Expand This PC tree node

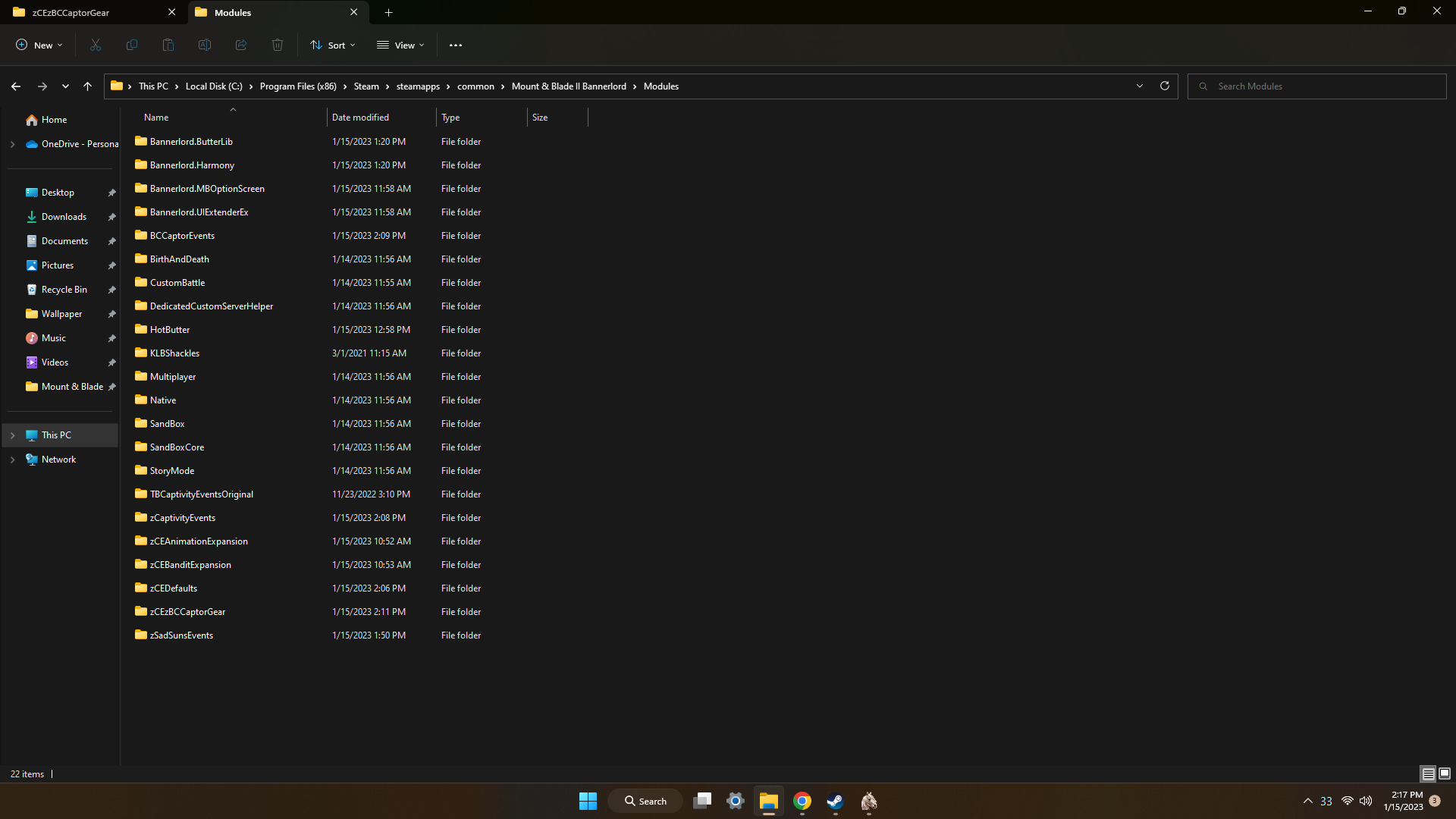(x=12, y=435)
